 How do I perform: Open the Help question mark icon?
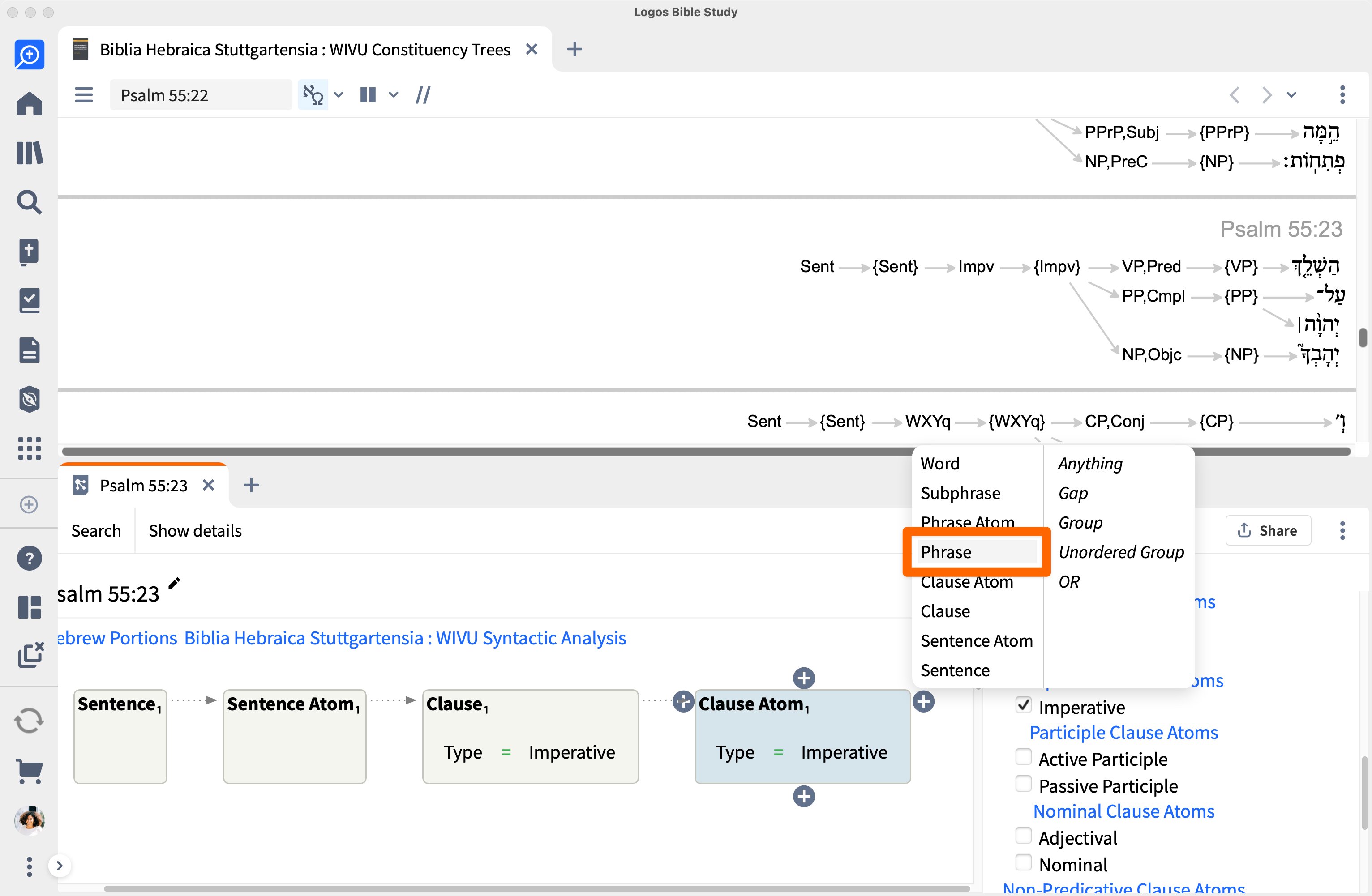[x=29, y=559]
